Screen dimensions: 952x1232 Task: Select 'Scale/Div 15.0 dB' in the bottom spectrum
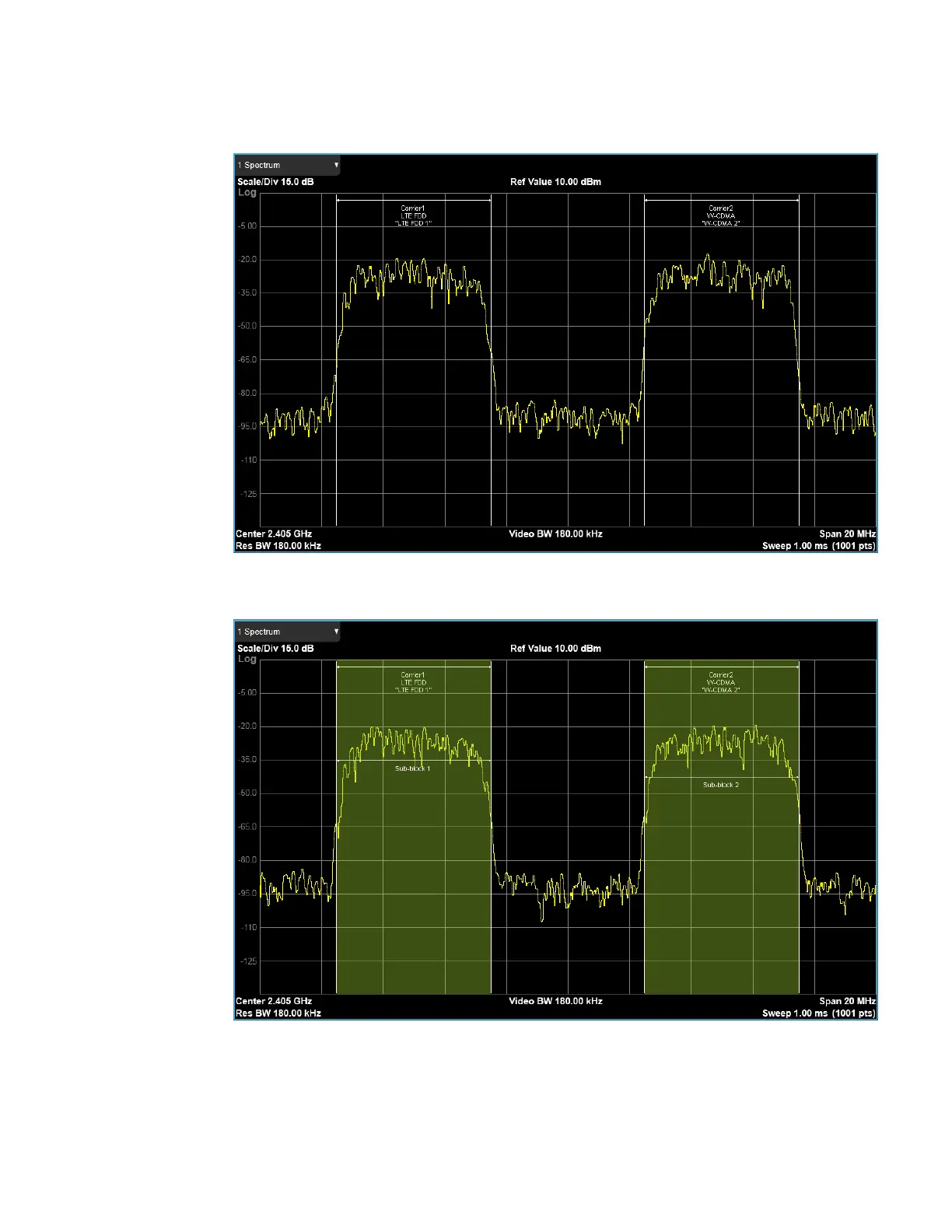click(275, 649)
